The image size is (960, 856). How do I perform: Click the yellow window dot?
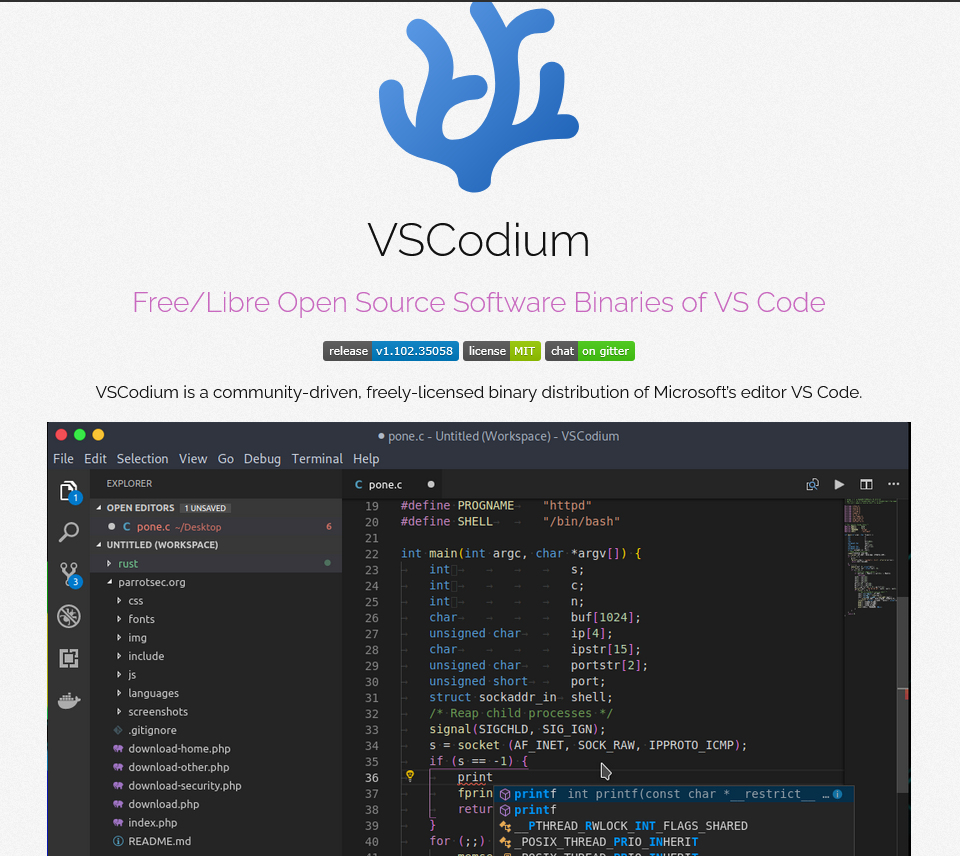pos(98,435)
